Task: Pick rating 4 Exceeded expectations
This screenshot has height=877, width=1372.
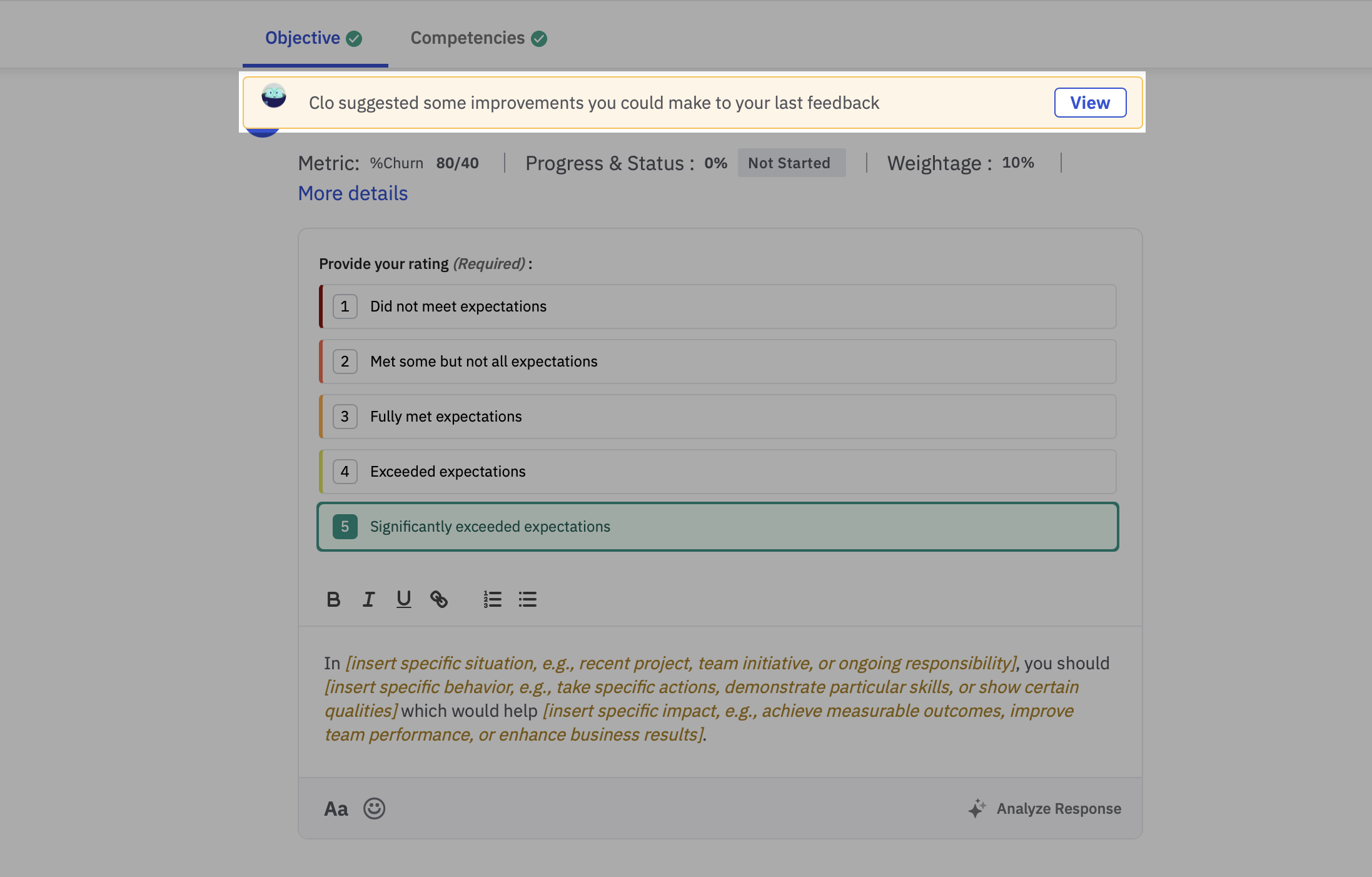Action: pos(717,472)
